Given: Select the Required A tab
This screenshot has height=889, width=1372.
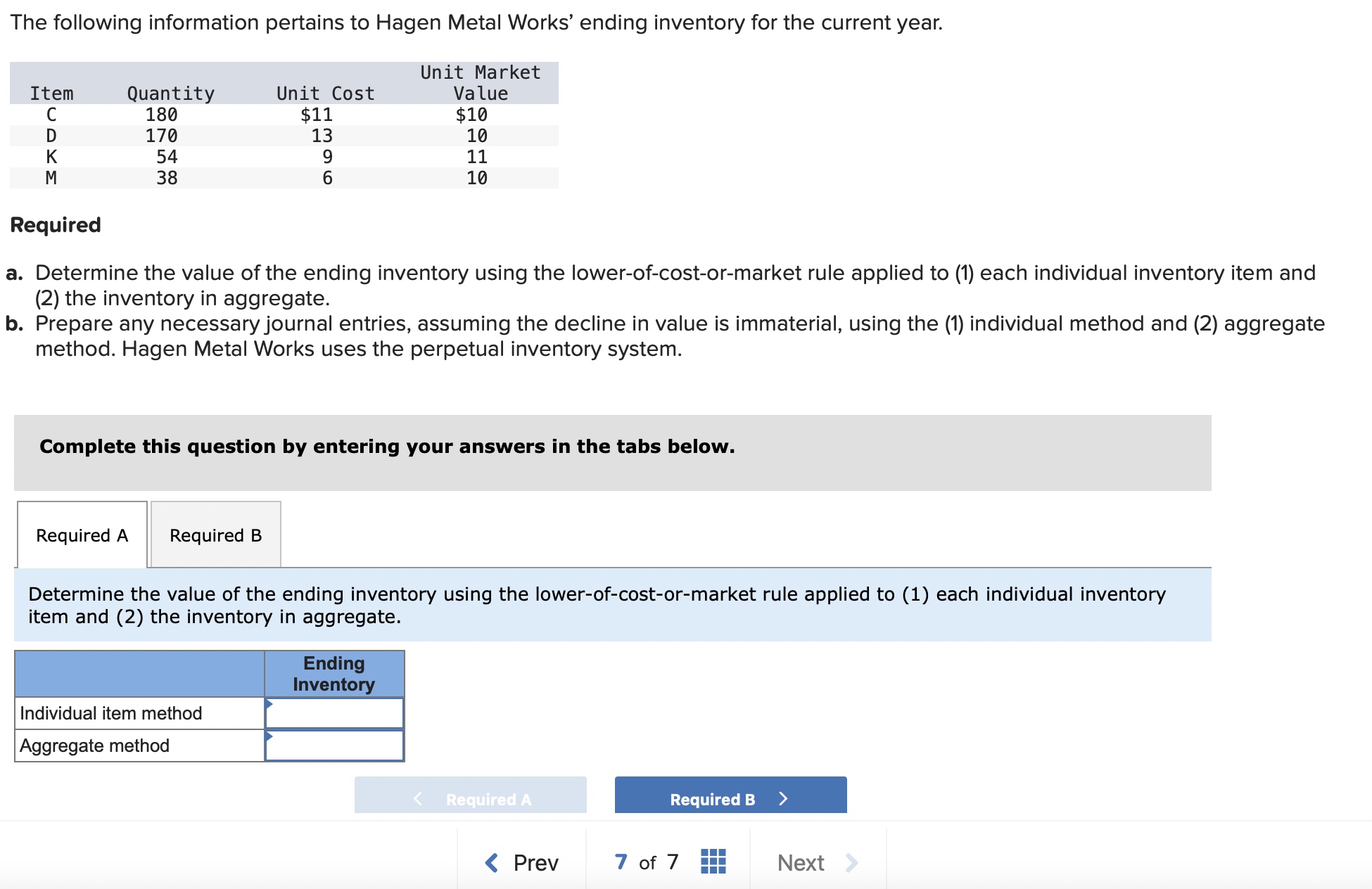Looking at the screenshot, I should pyautogui.click(x=82, y=535).
